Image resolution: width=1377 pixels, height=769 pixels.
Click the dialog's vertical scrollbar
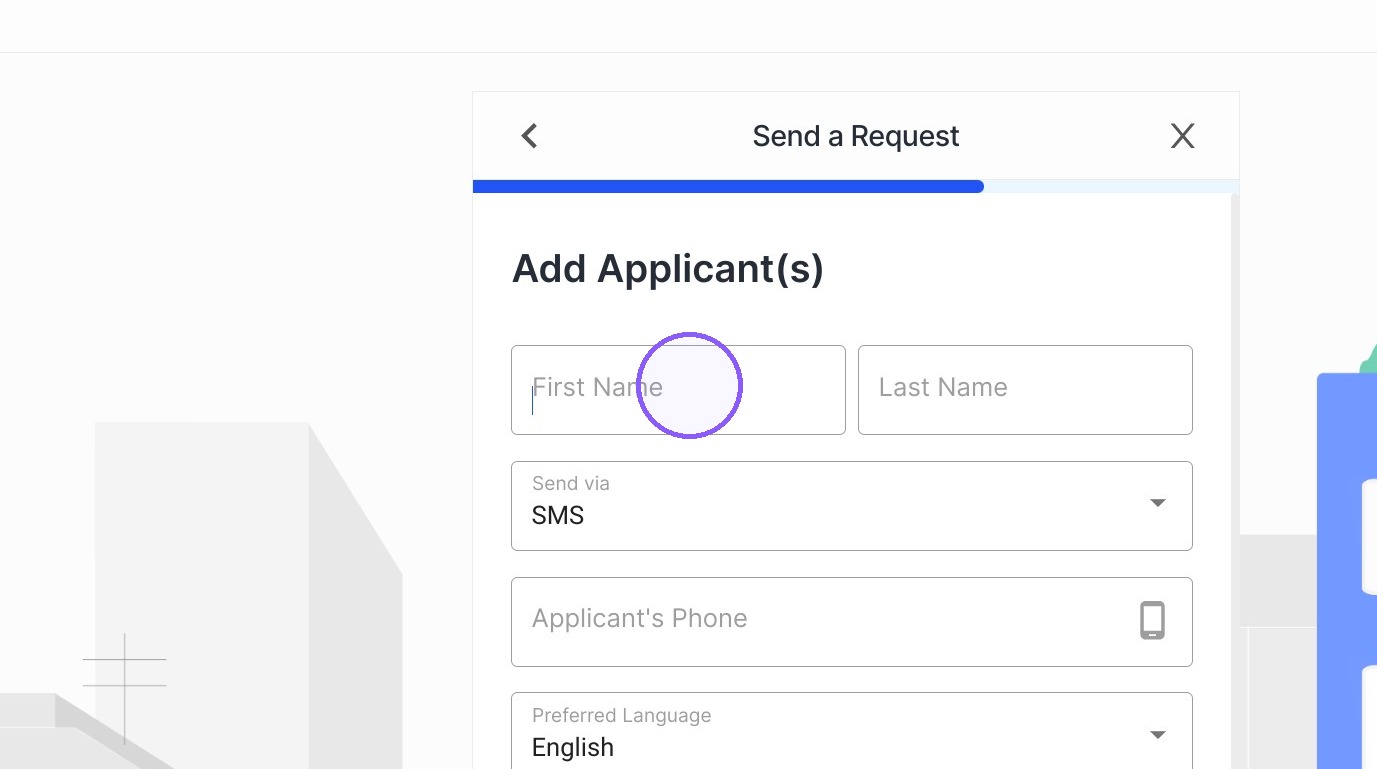(x=1235, y=480)
